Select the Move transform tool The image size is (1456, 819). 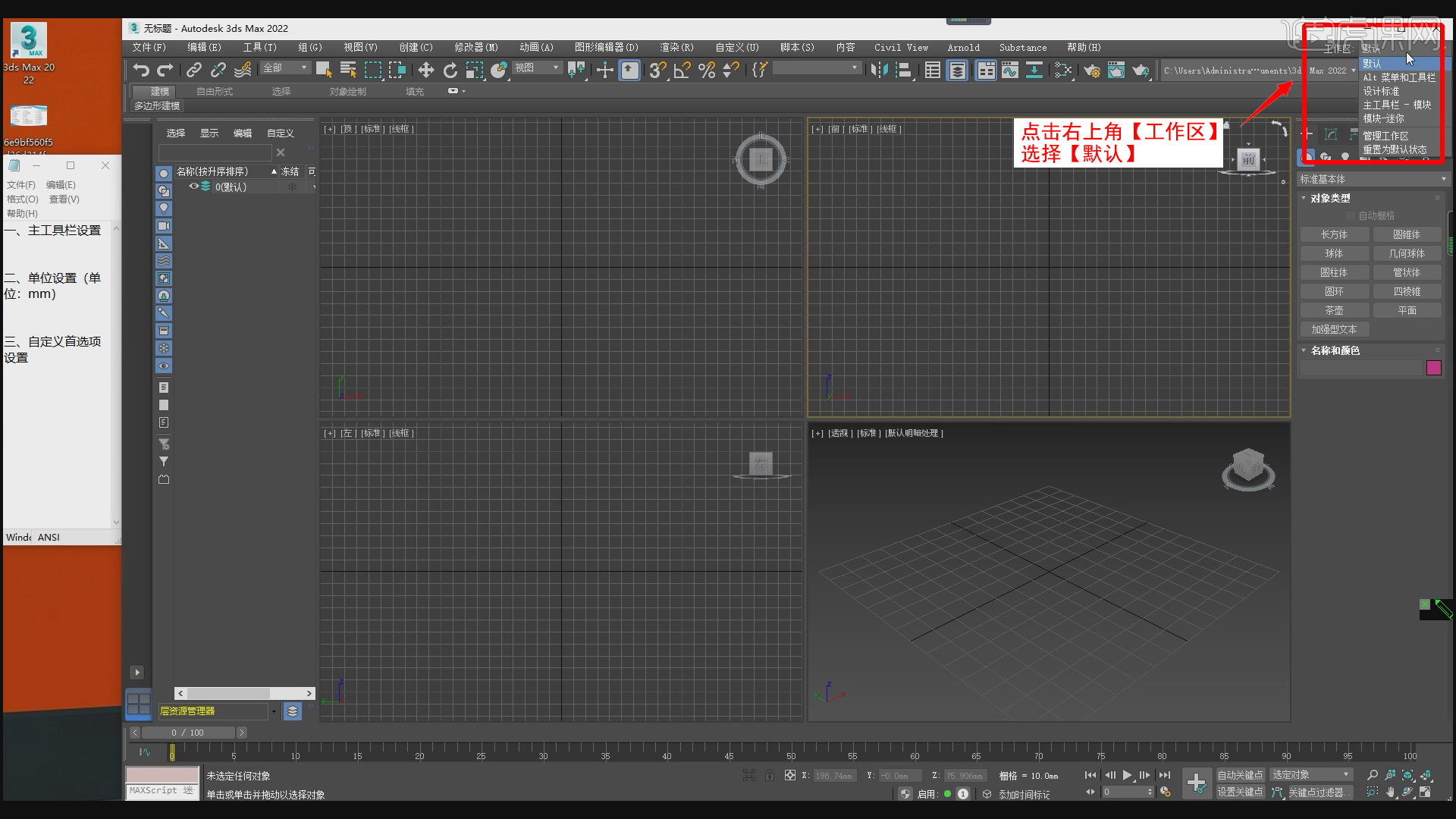[425, 71]
